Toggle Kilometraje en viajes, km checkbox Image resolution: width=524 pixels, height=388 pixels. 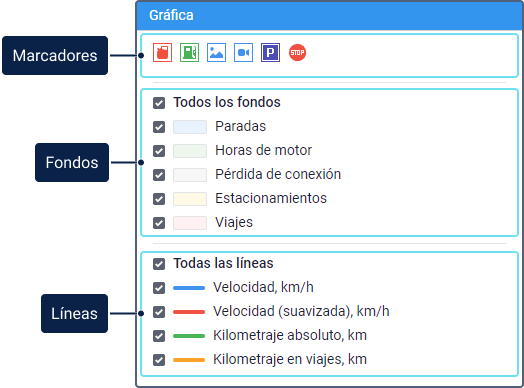point(159,360)
